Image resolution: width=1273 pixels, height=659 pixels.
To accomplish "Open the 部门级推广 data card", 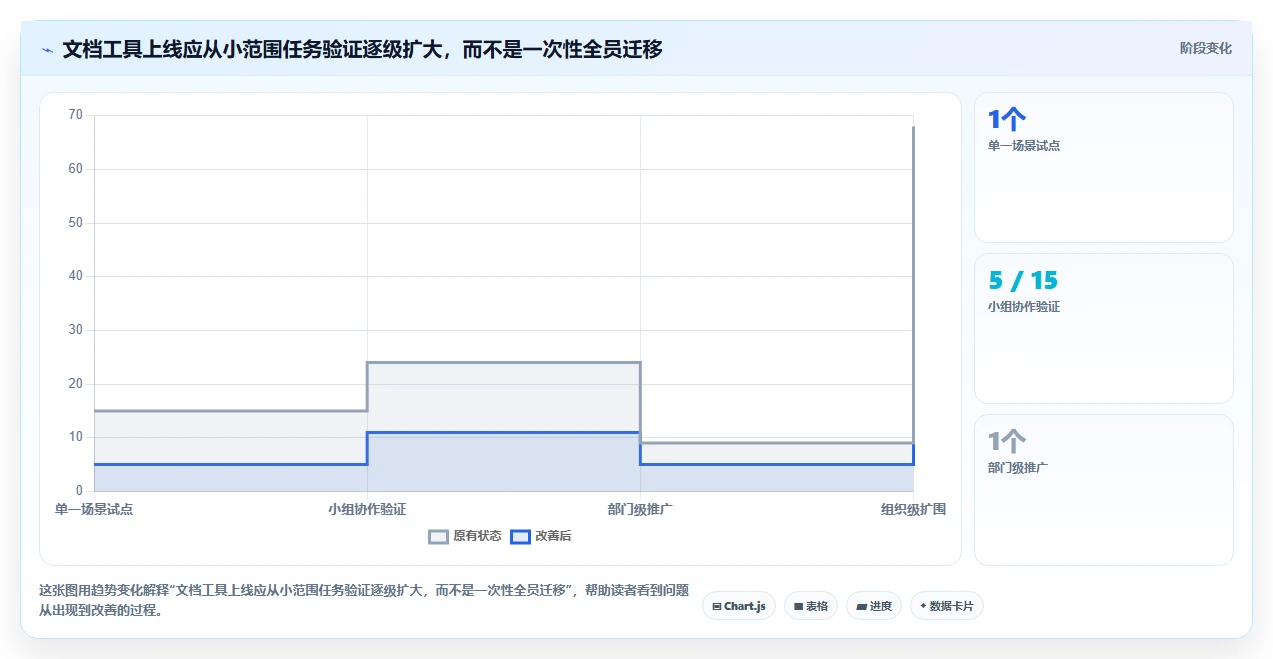I will [x=1104, y=489].
